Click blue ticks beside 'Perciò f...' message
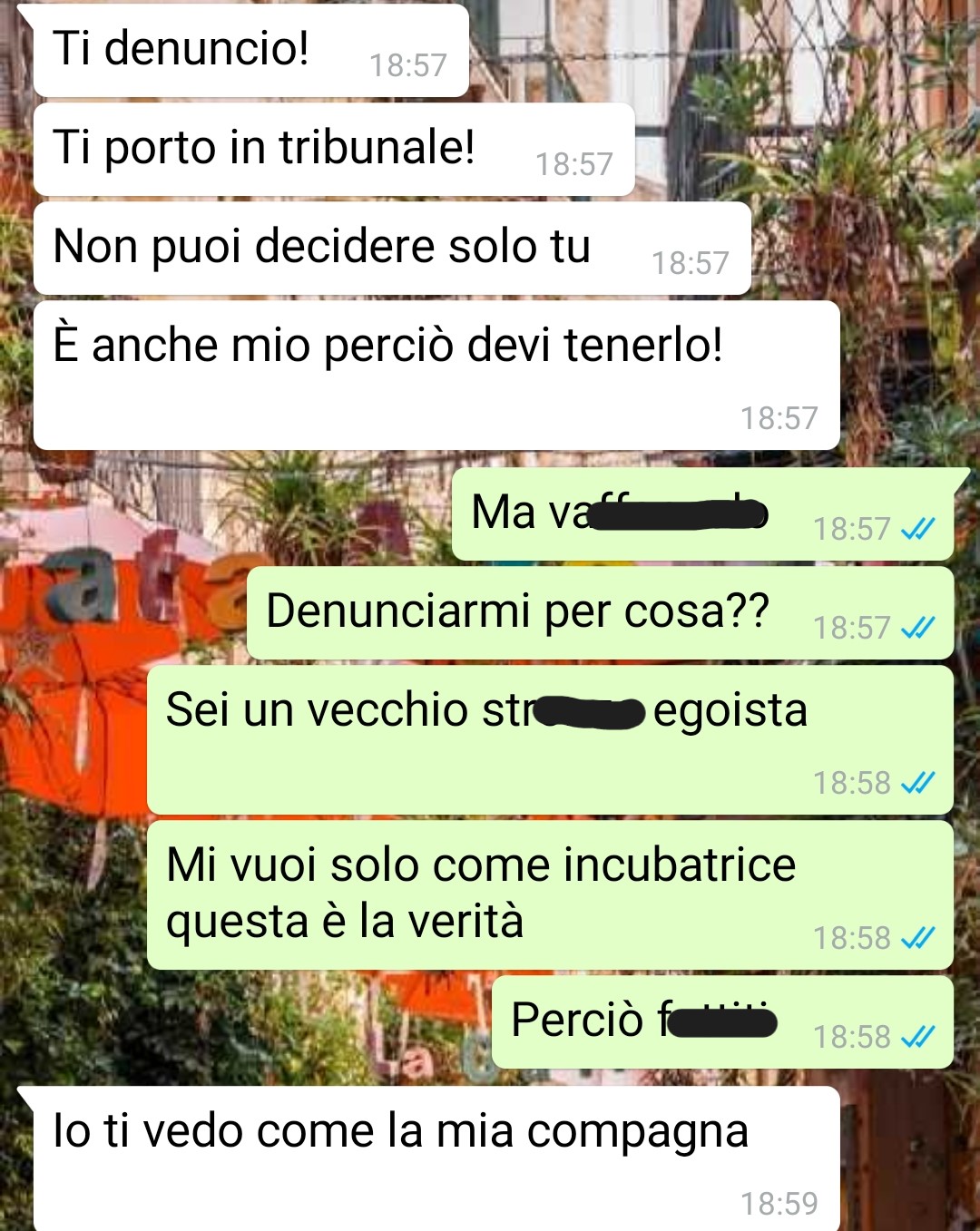Screen dimensions: 980x1231 (917, 1037)
